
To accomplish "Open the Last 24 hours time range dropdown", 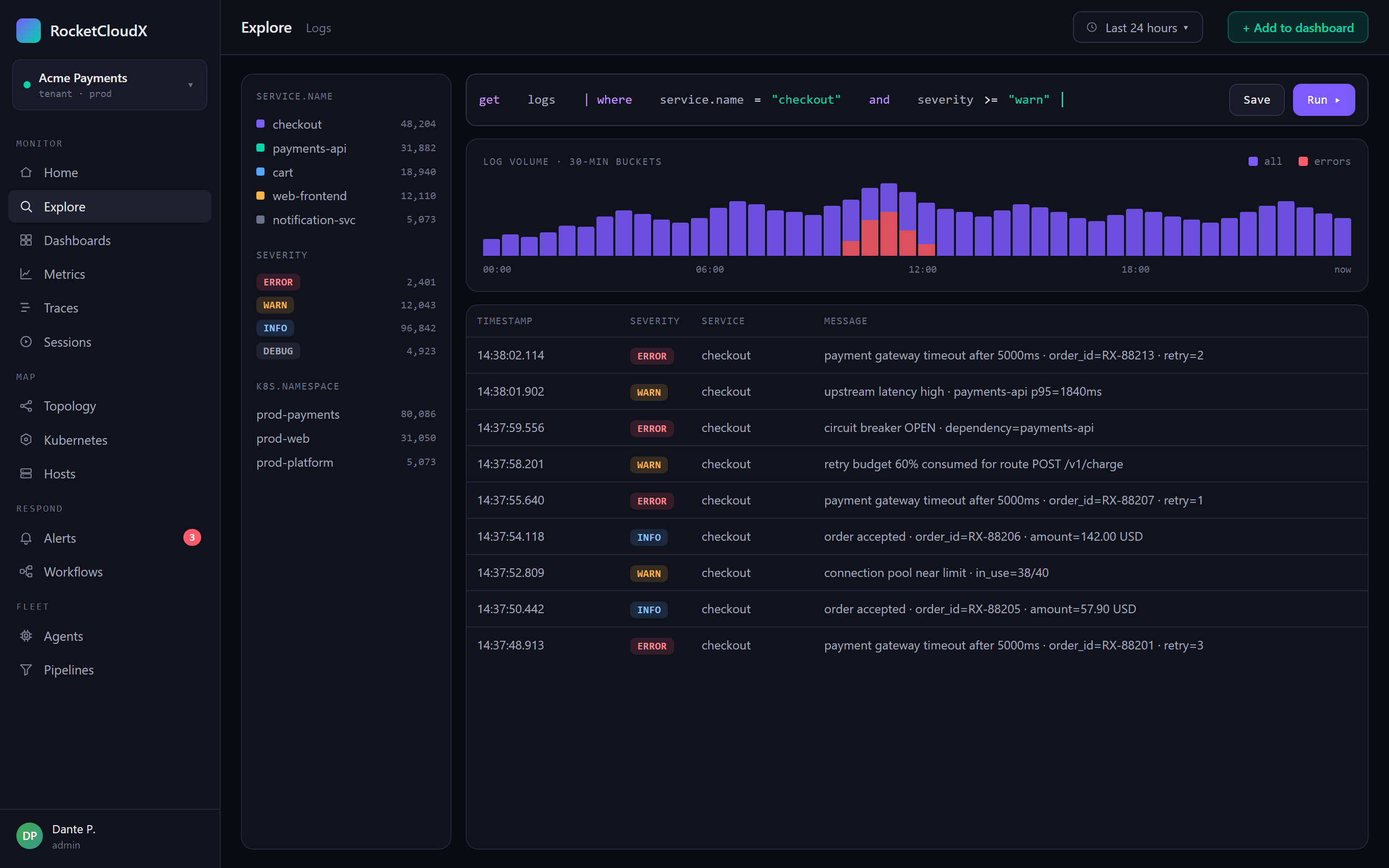I will coord(1138,28).
